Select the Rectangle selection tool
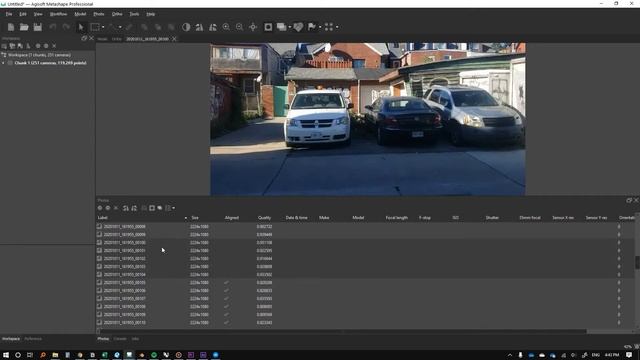Viewport: 640px width, 360px height. click(95, 27)
